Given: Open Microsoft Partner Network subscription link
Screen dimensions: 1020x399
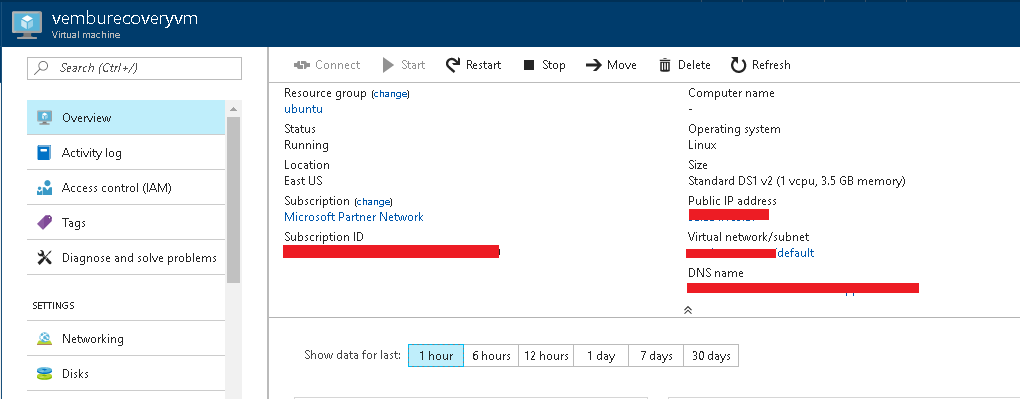Looking at the screenshot, I should click(354, 217).
